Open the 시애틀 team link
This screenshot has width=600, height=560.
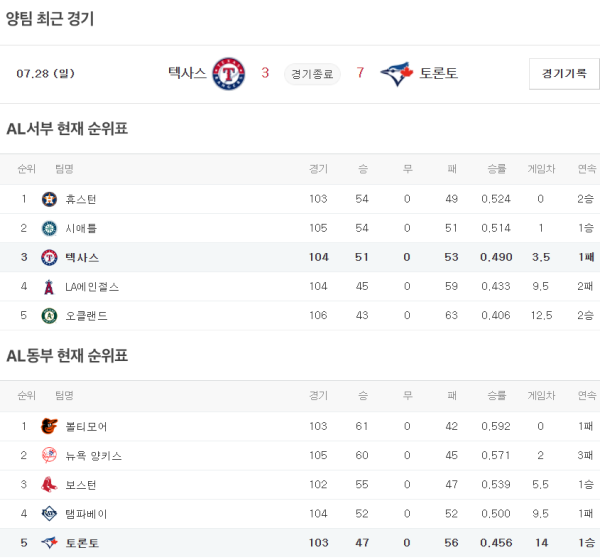(x=81, y=228)
